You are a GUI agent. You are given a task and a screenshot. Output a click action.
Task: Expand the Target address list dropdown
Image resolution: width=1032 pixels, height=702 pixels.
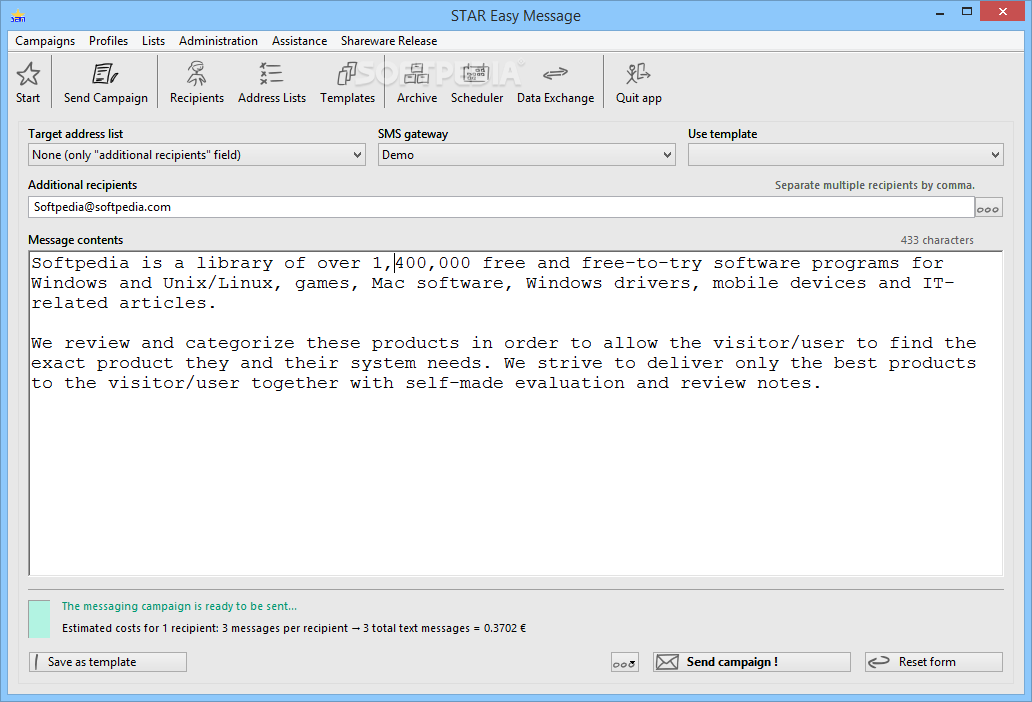tap(357, 155)
